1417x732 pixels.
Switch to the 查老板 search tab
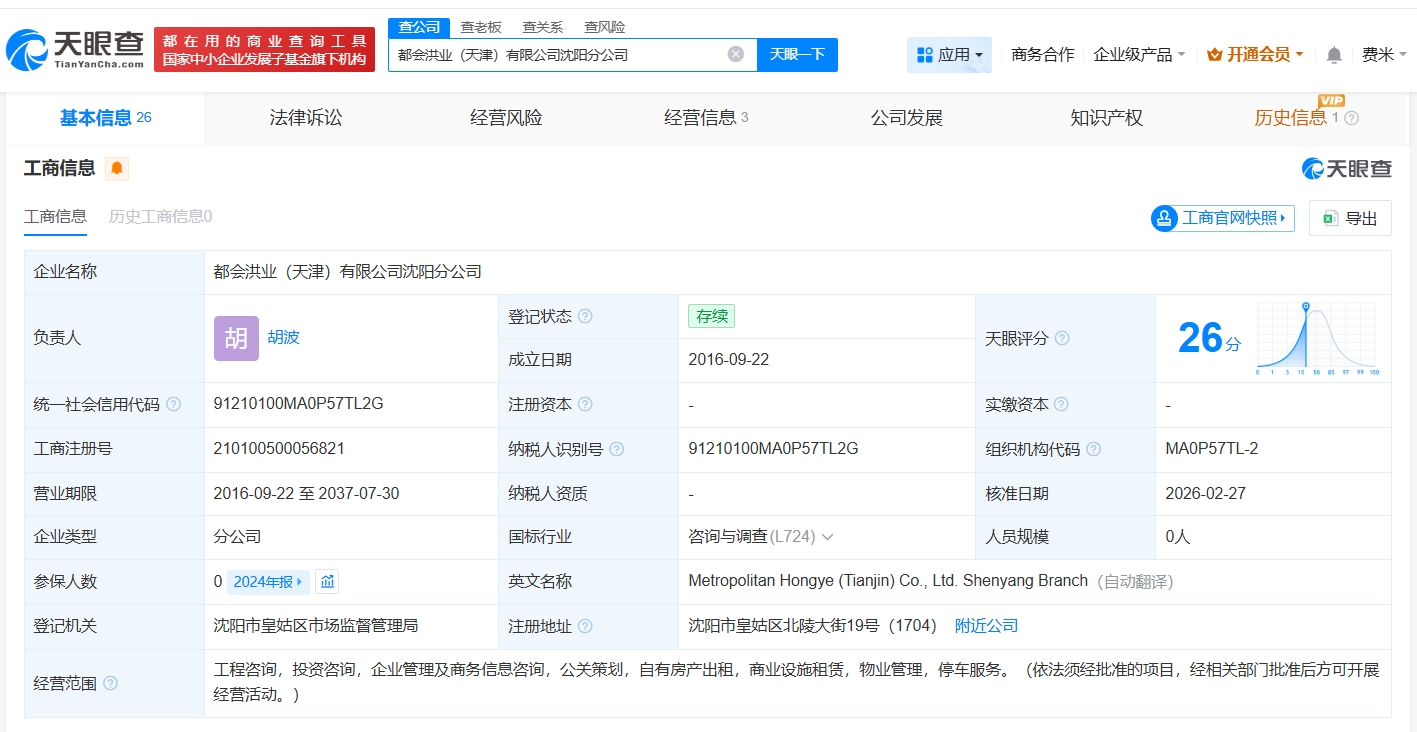click(481, 27)
